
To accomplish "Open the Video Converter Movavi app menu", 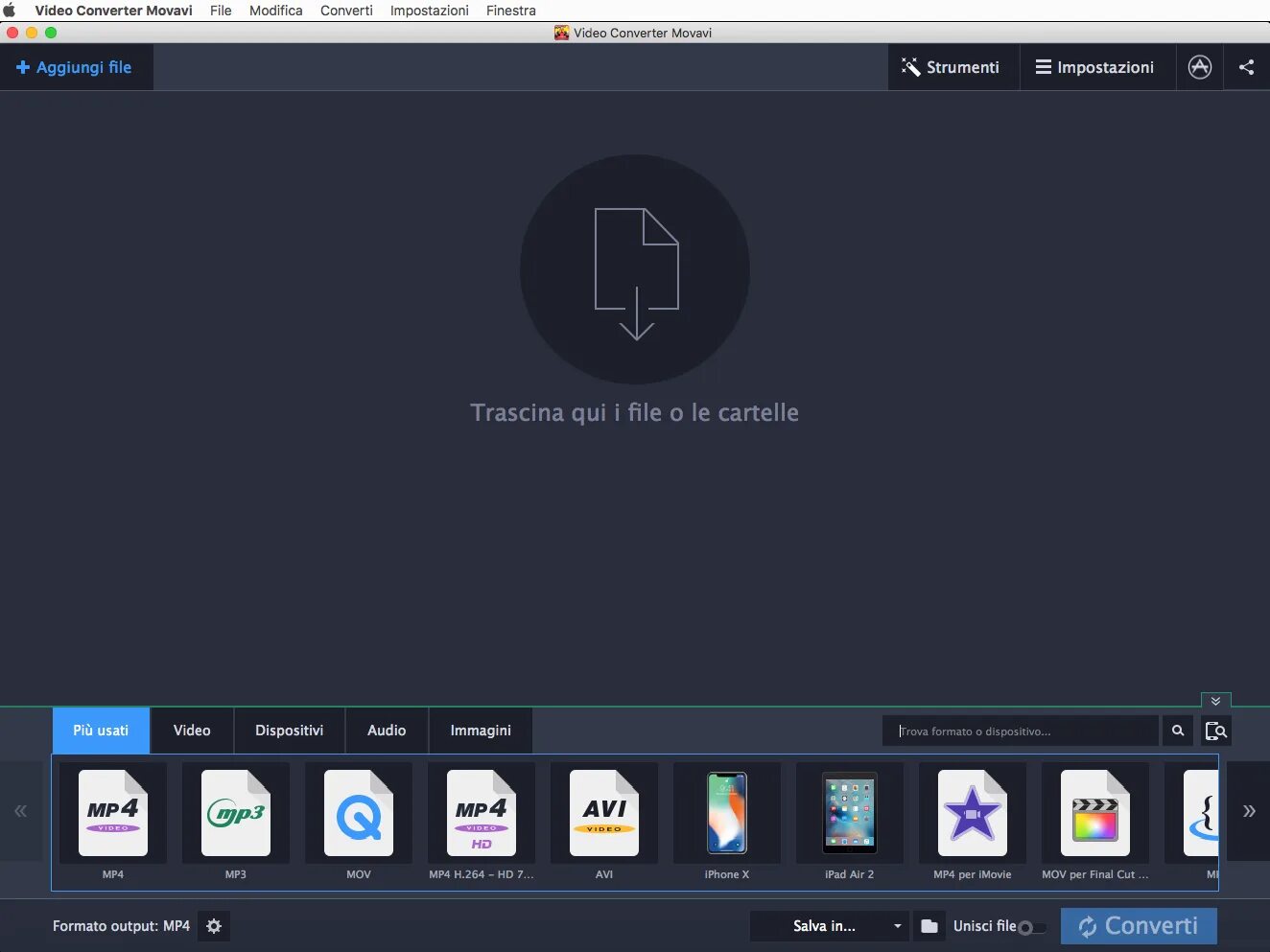I will point(114,11).
